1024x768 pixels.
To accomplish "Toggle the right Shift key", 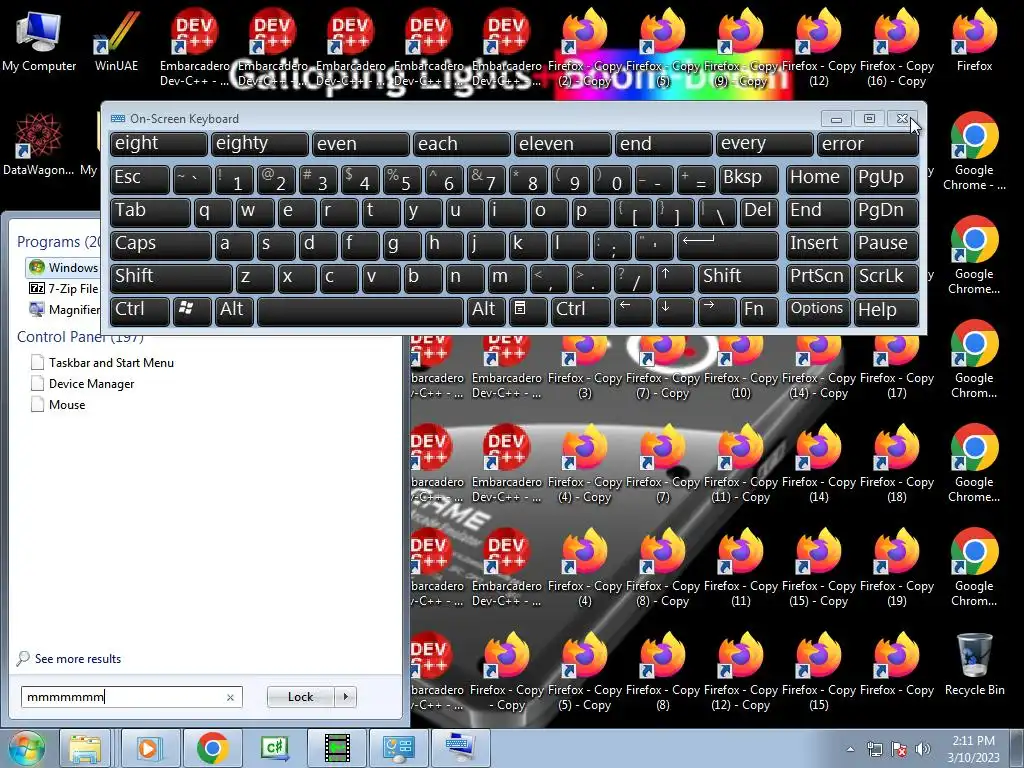I will click(x=738, y=278).
